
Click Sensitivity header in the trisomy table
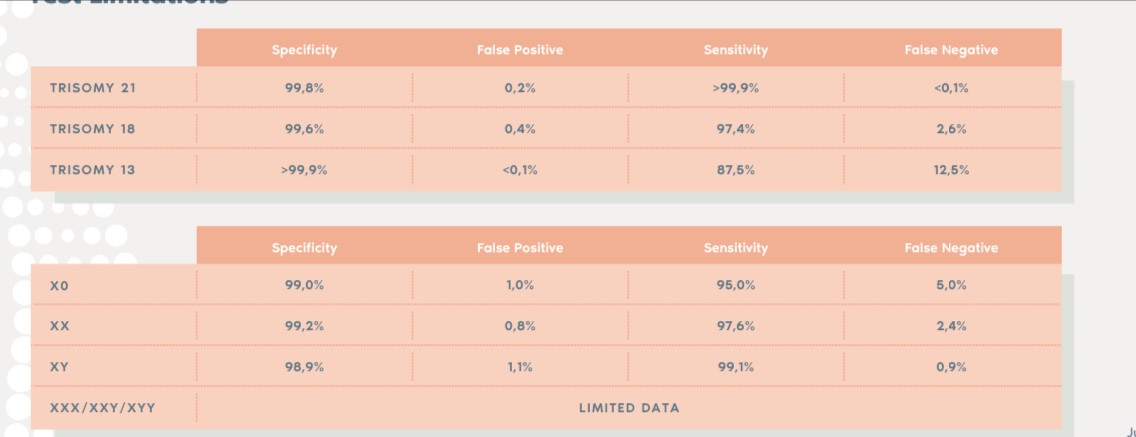[735, 50]
